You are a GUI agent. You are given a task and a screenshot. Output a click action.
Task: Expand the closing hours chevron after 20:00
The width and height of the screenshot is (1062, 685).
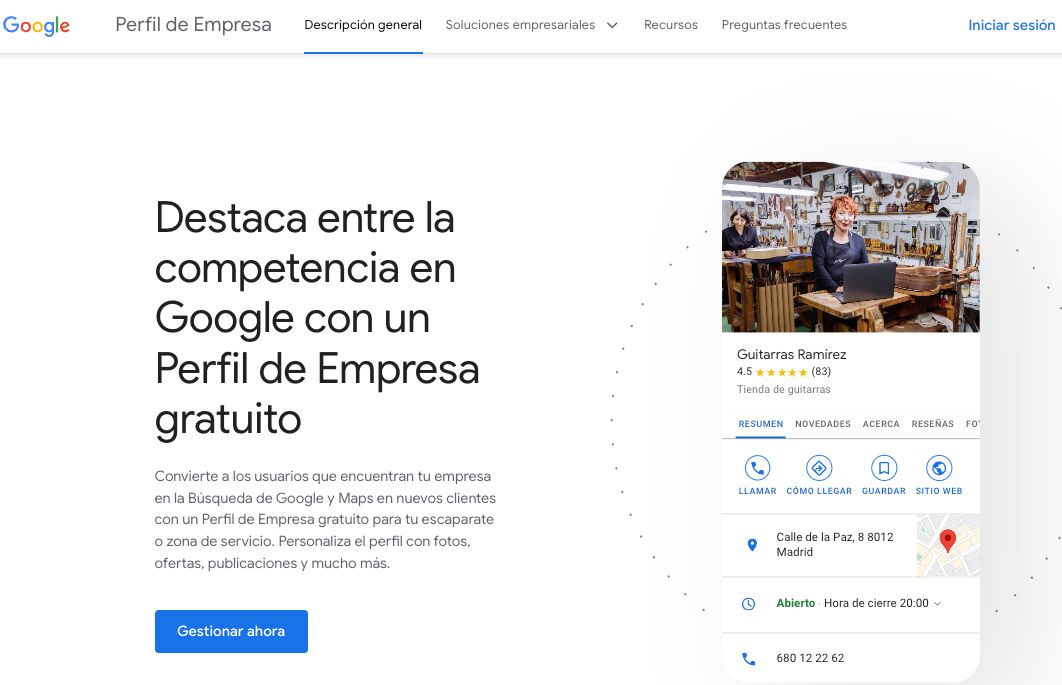[x=937, y=603]
